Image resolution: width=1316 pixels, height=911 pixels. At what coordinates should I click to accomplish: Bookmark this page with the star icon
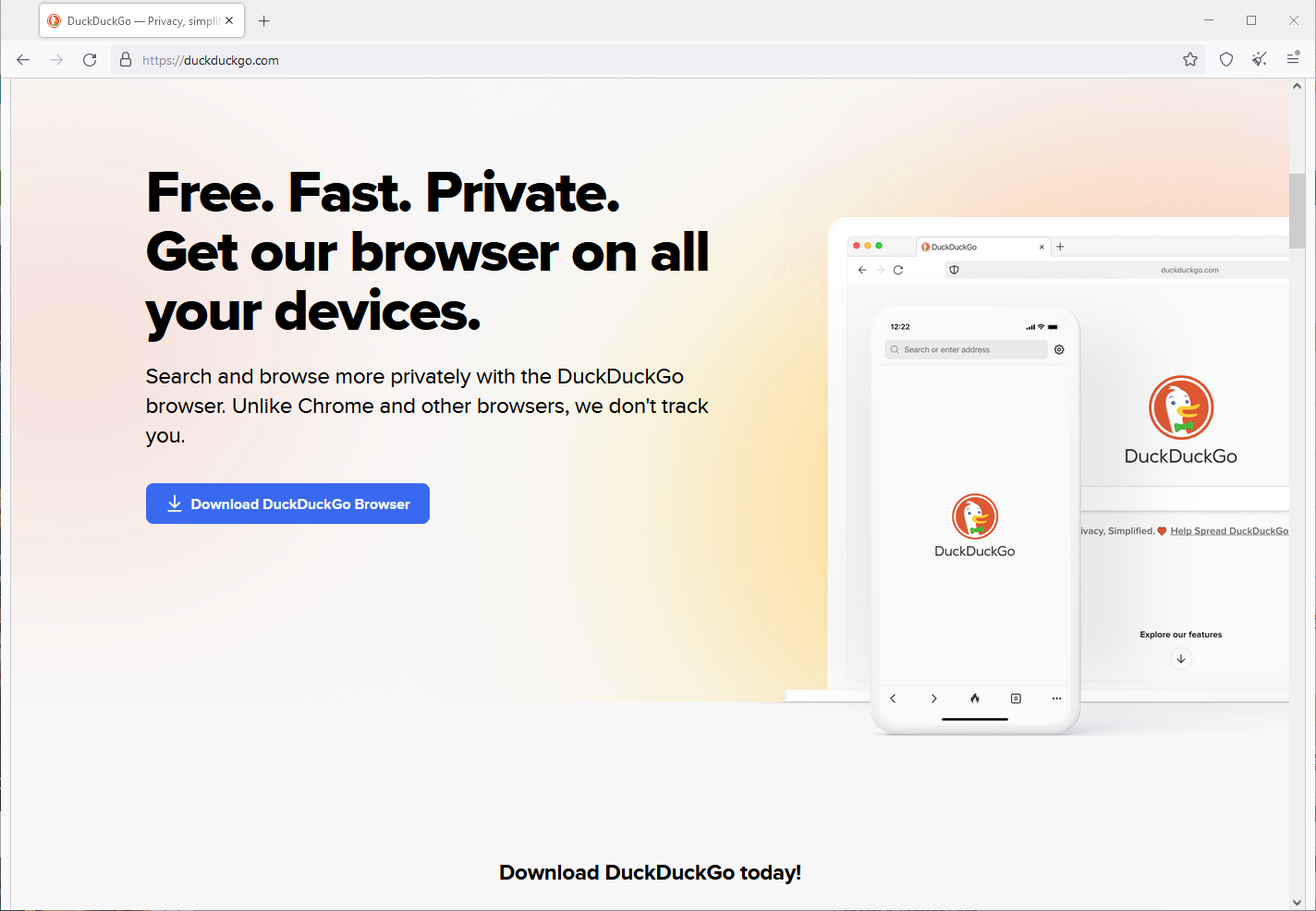tap(1190, 60)
